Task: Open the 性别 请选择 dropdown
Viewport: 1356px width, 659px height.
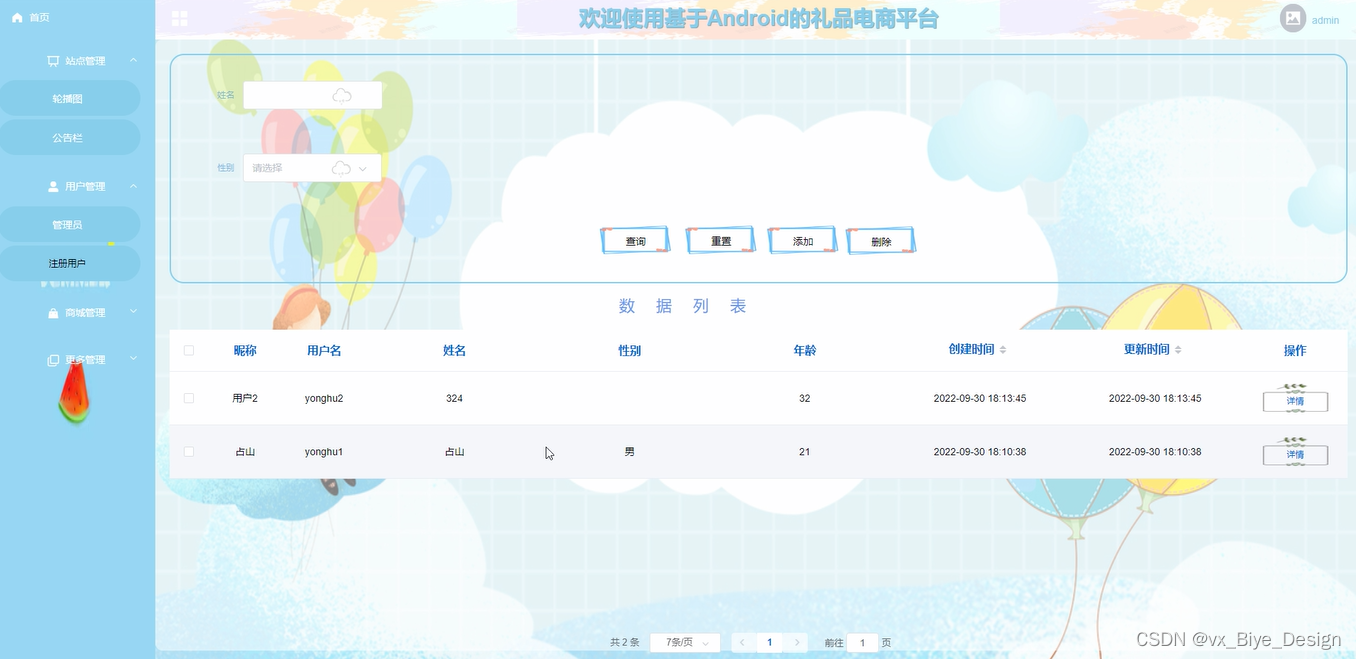Action: click(312, 168)
